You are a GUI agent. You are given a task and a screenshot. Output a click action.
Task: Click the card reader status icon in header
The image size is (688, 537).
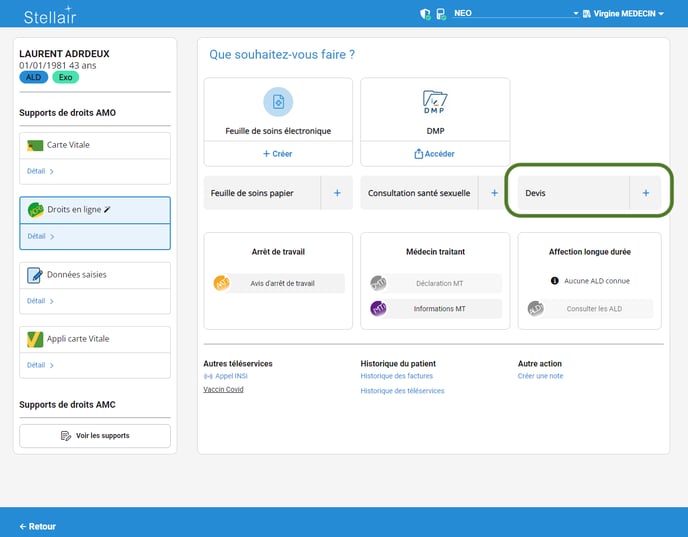(x=440, y=14)
